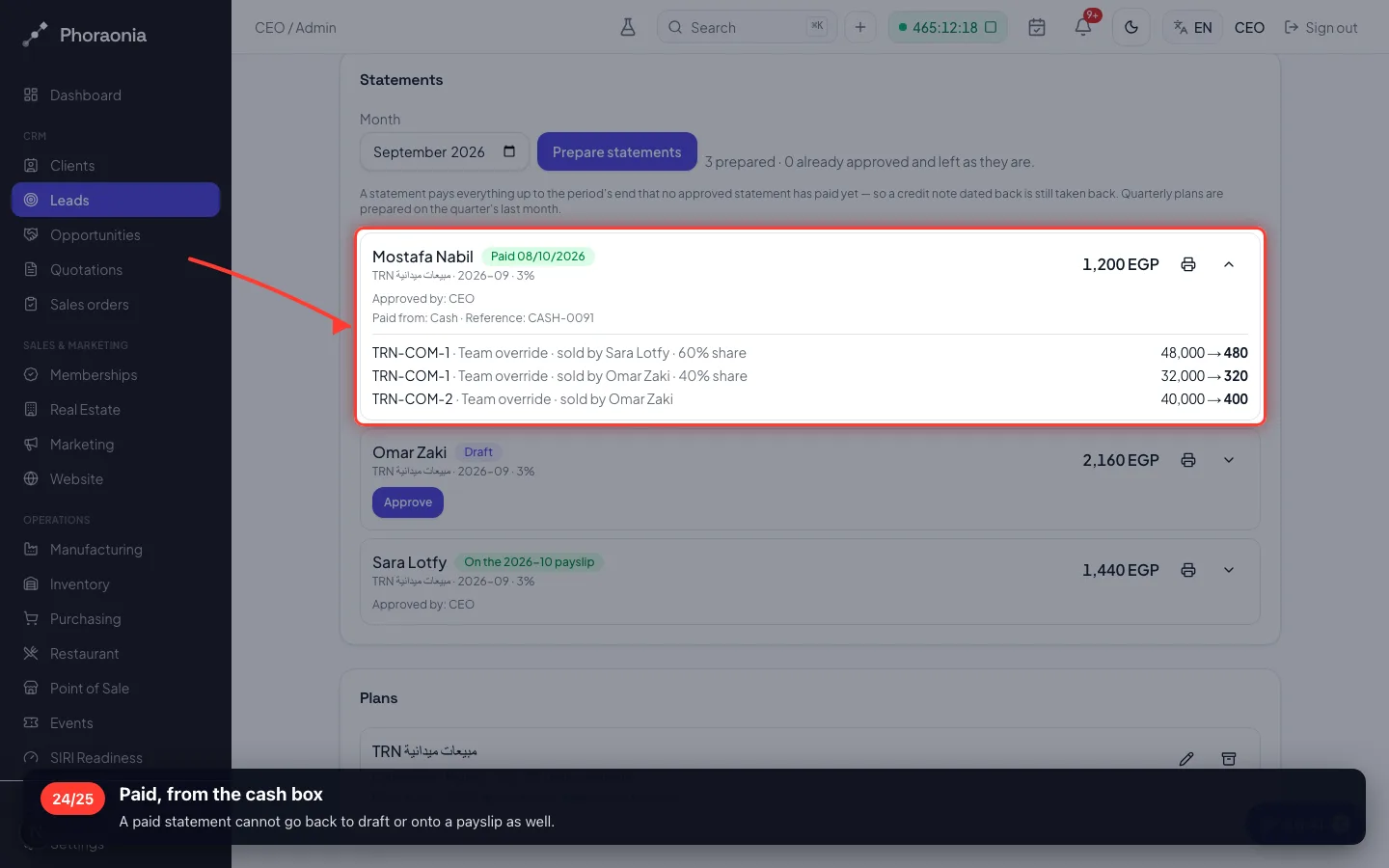This screenshot has height=868, width=1389.
Task: Print Omar Zaki's statement
Action: point(1188,460)
